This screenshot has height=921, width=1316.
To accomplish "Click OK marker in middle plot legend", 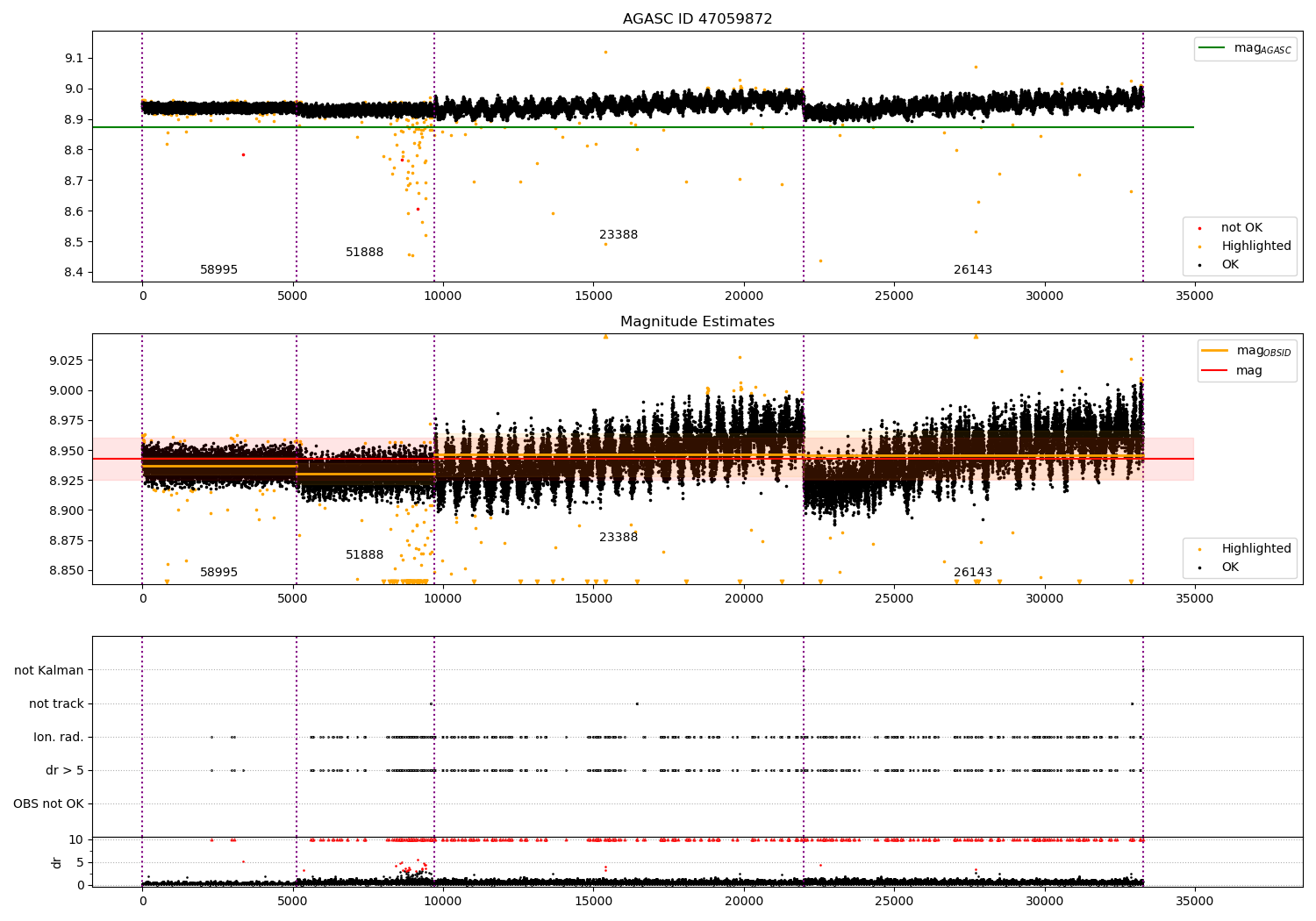I will click(1199, 568).
